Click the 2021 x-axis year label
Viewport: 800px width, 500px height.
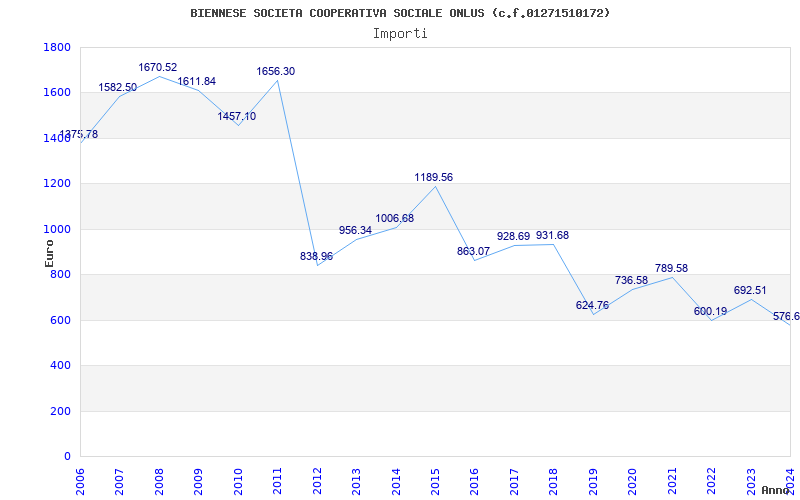pos(672,482)
